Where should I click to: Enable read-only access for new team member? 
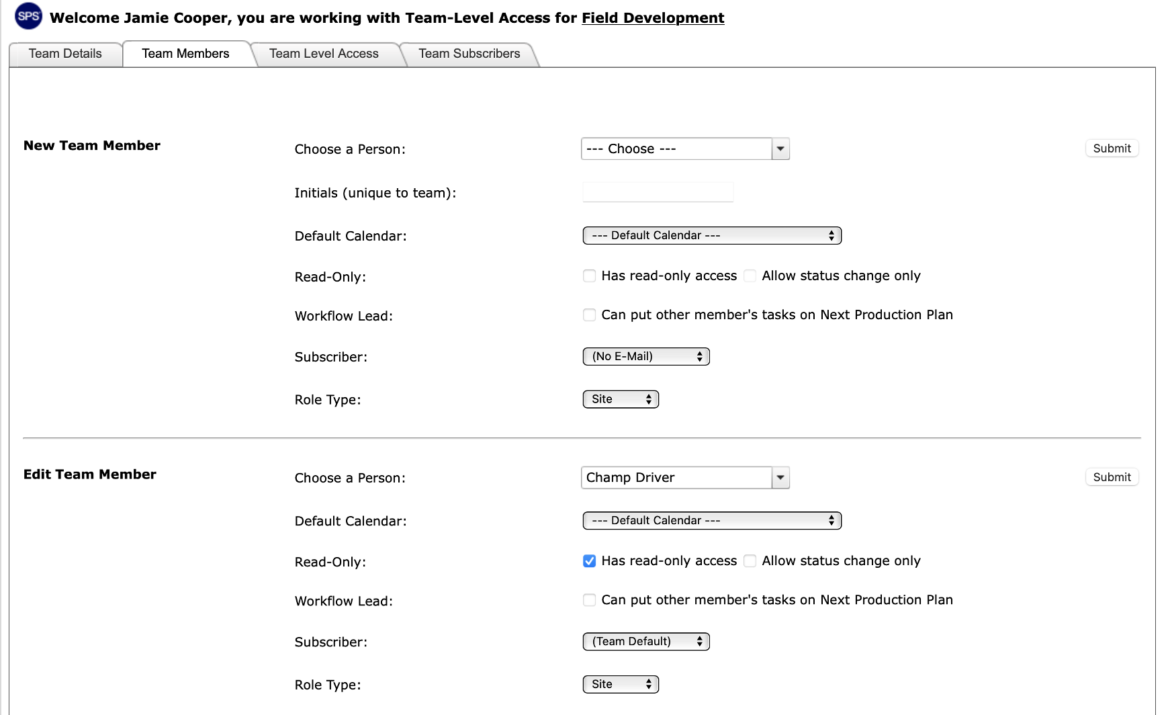[x=589, y=276]
